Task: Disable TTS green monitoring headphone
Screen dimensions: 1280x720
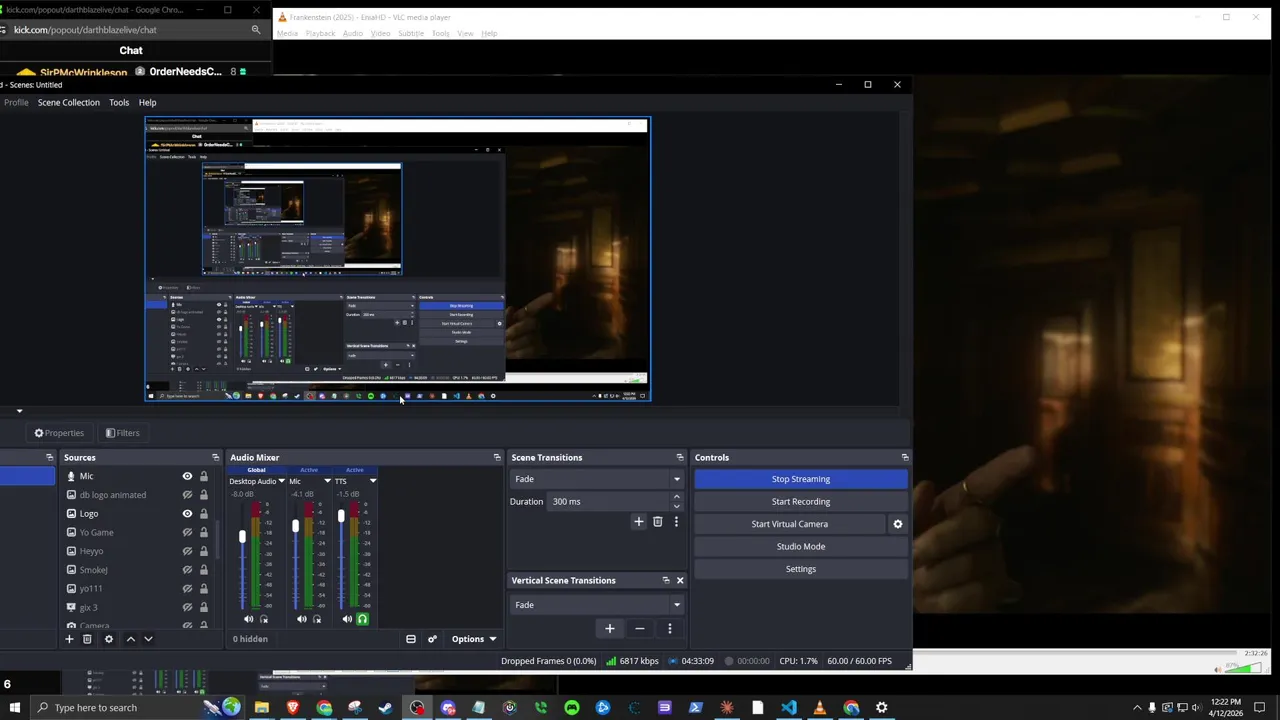Action: pyautogui.click(x=362, y=619)
